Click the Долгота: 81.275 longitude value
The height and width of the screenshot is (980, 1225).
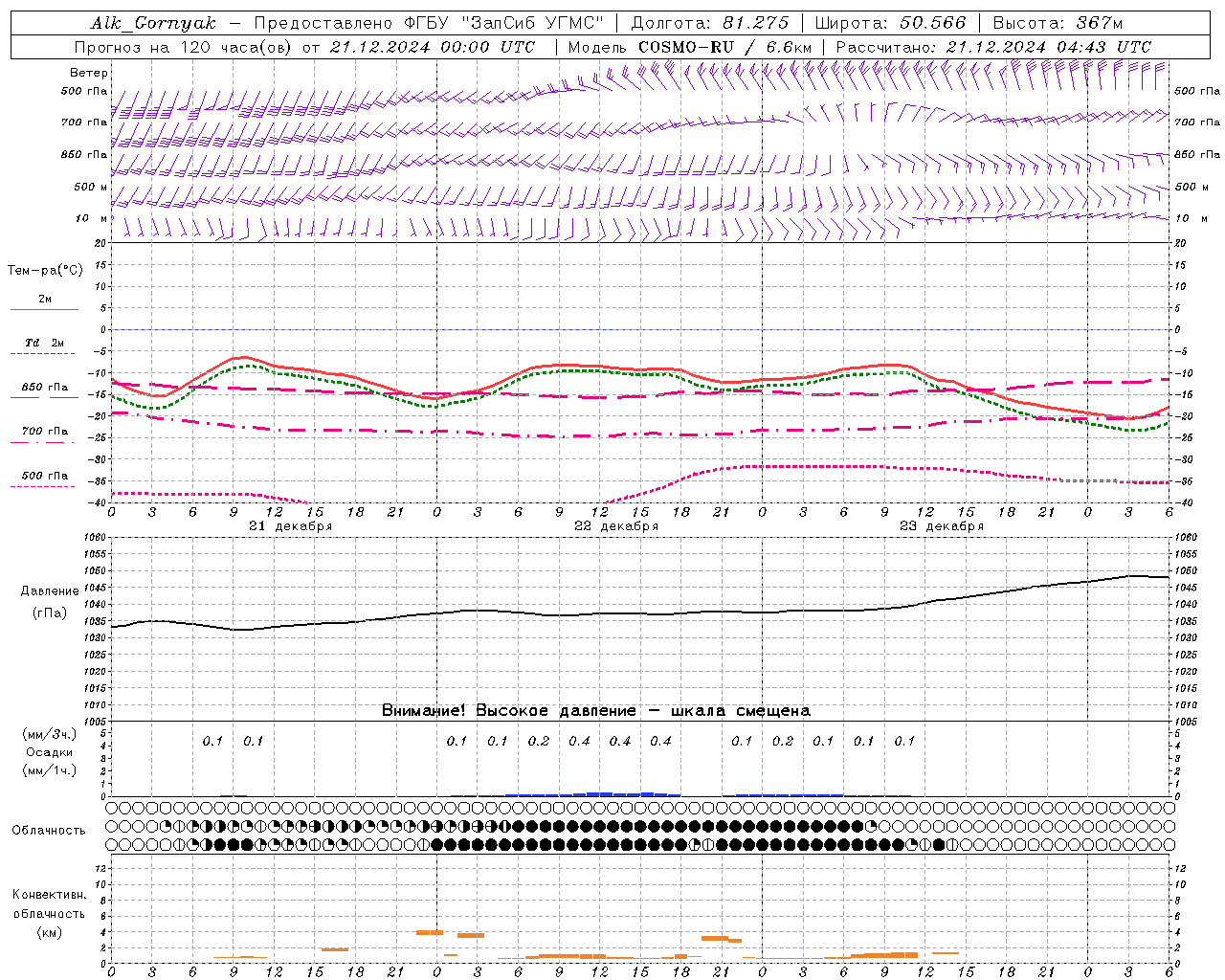tap(710, 23)
